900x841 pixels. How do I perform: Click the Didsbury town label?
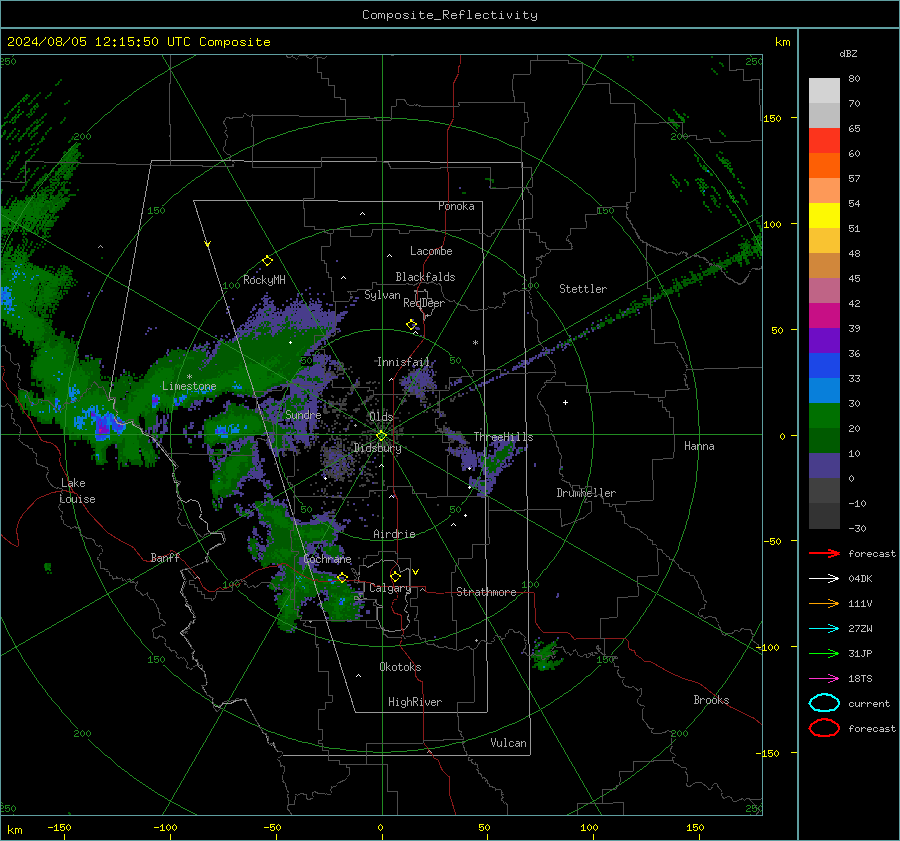pyautogui.click(x=378, y=448)
